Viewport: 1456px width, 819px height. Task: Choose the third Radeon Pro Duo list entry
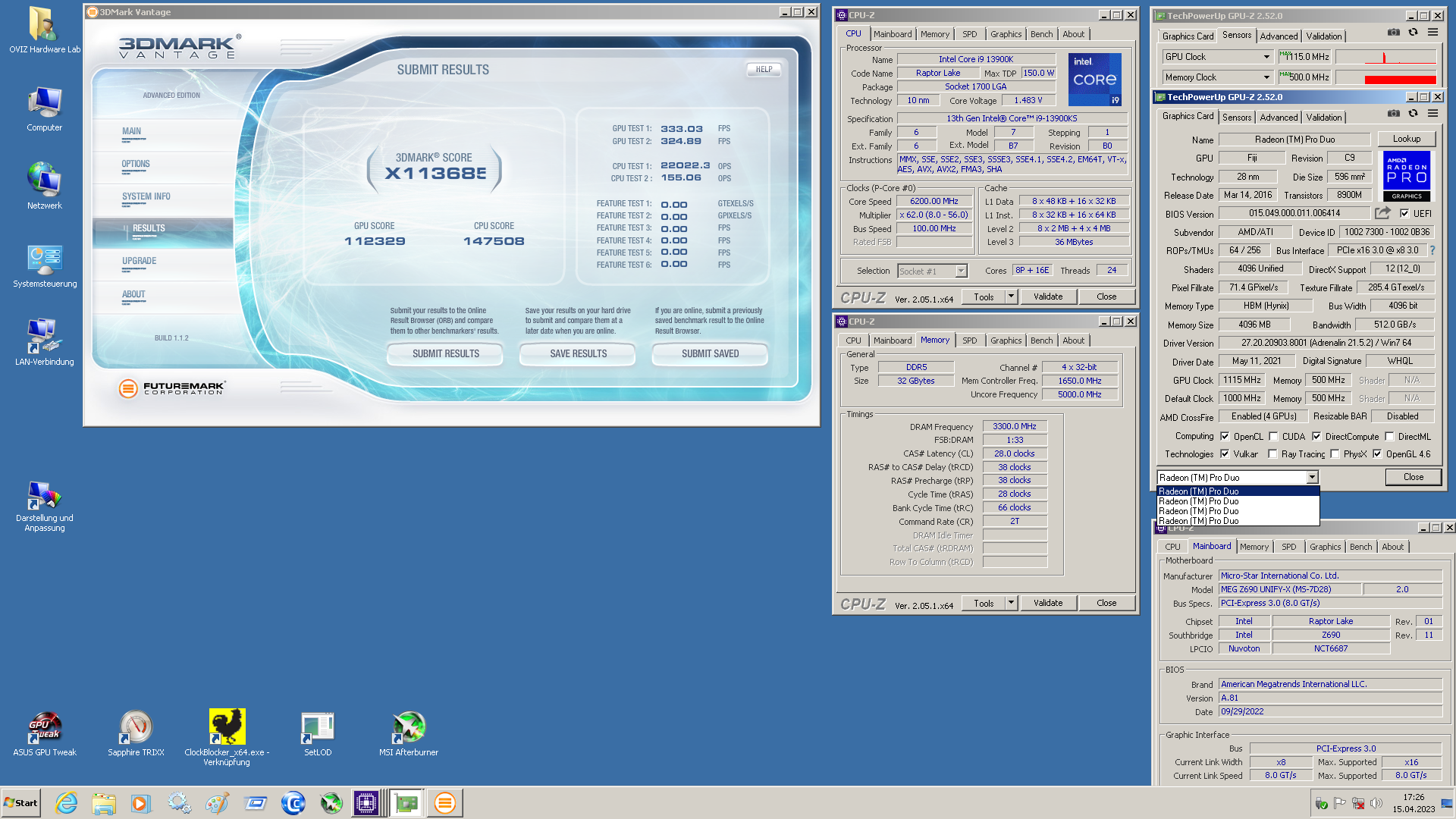1238,511
